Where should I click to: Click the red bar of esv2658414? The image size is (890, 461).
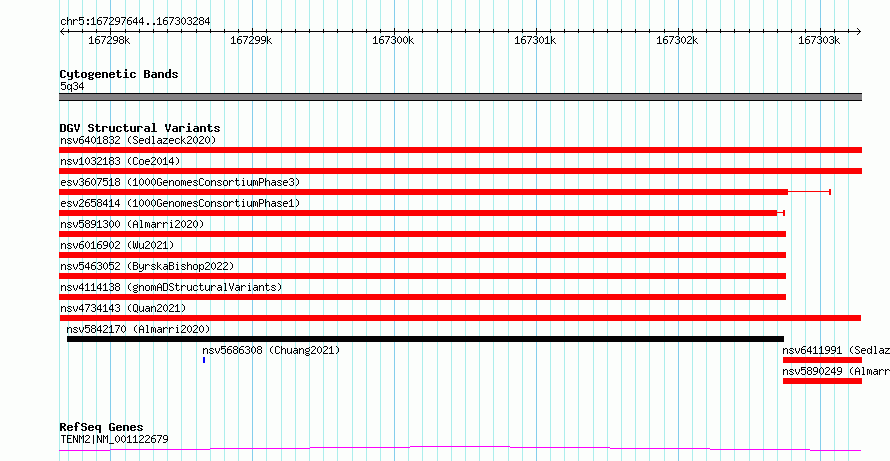tap(418, 213)
